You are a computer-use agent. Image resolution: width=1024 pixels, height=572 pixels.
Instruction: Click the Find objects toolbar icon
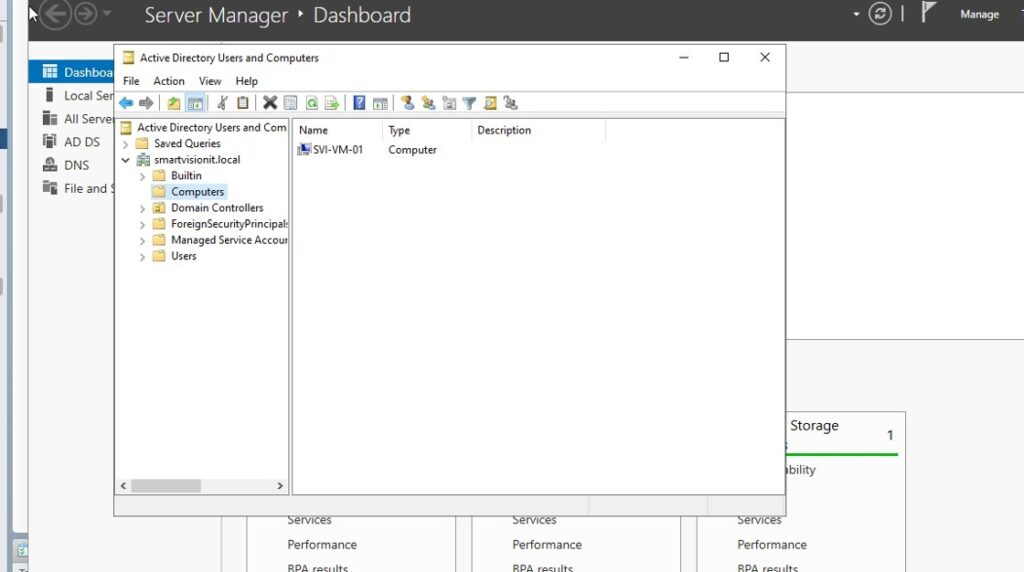490,103
